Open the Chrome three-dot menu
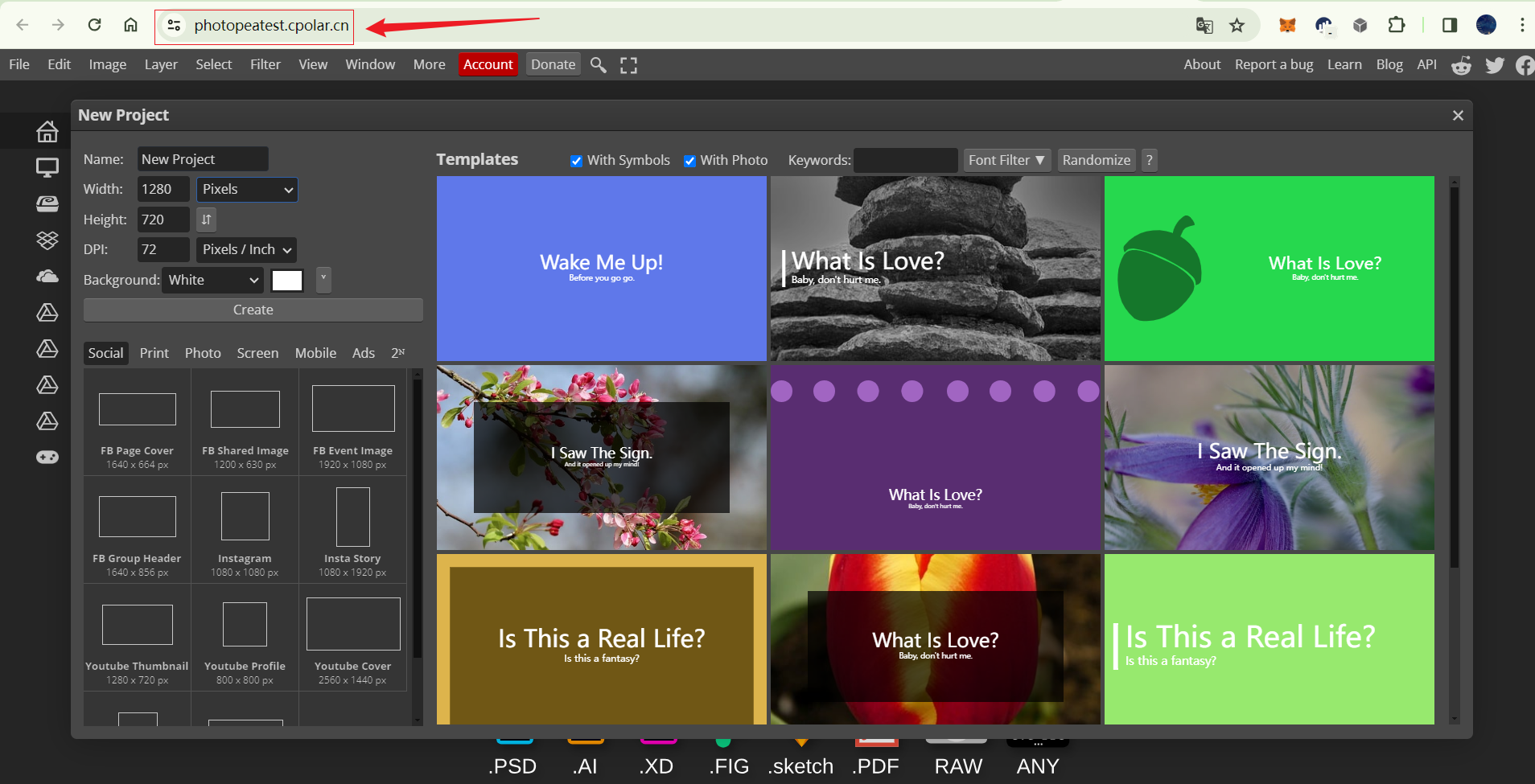Image resolution: width=1535 pixels, height=784 pixels. coord(1521,25)
